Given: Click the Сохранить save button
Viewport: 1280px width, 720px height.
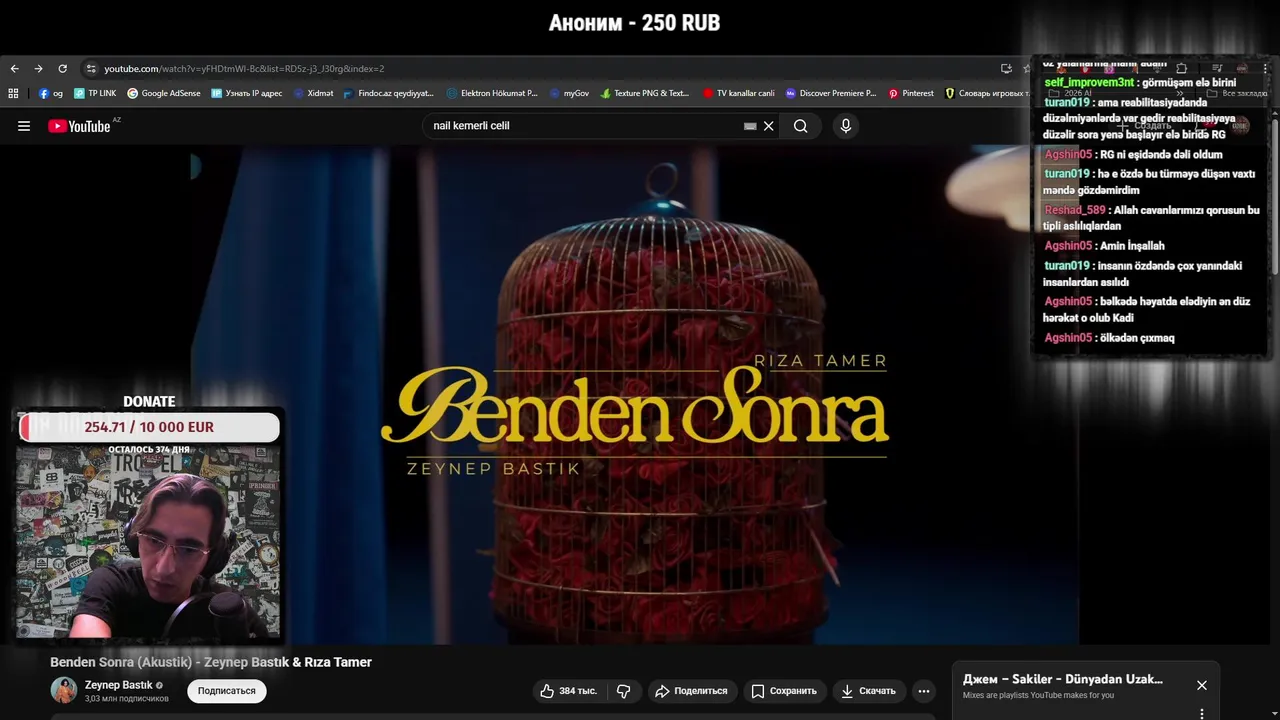Looking at the screenshot, I should [x=784, y=691].
